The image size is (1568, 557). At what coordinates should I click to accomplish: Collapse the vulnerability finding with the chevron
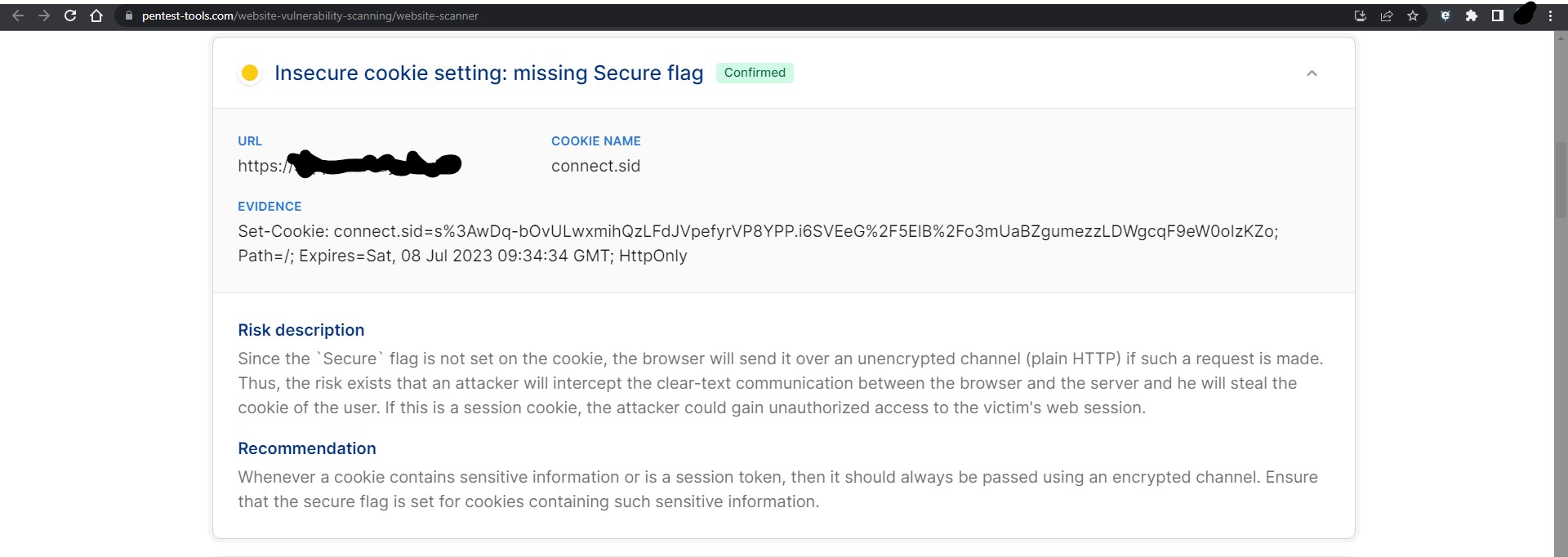1312,73
